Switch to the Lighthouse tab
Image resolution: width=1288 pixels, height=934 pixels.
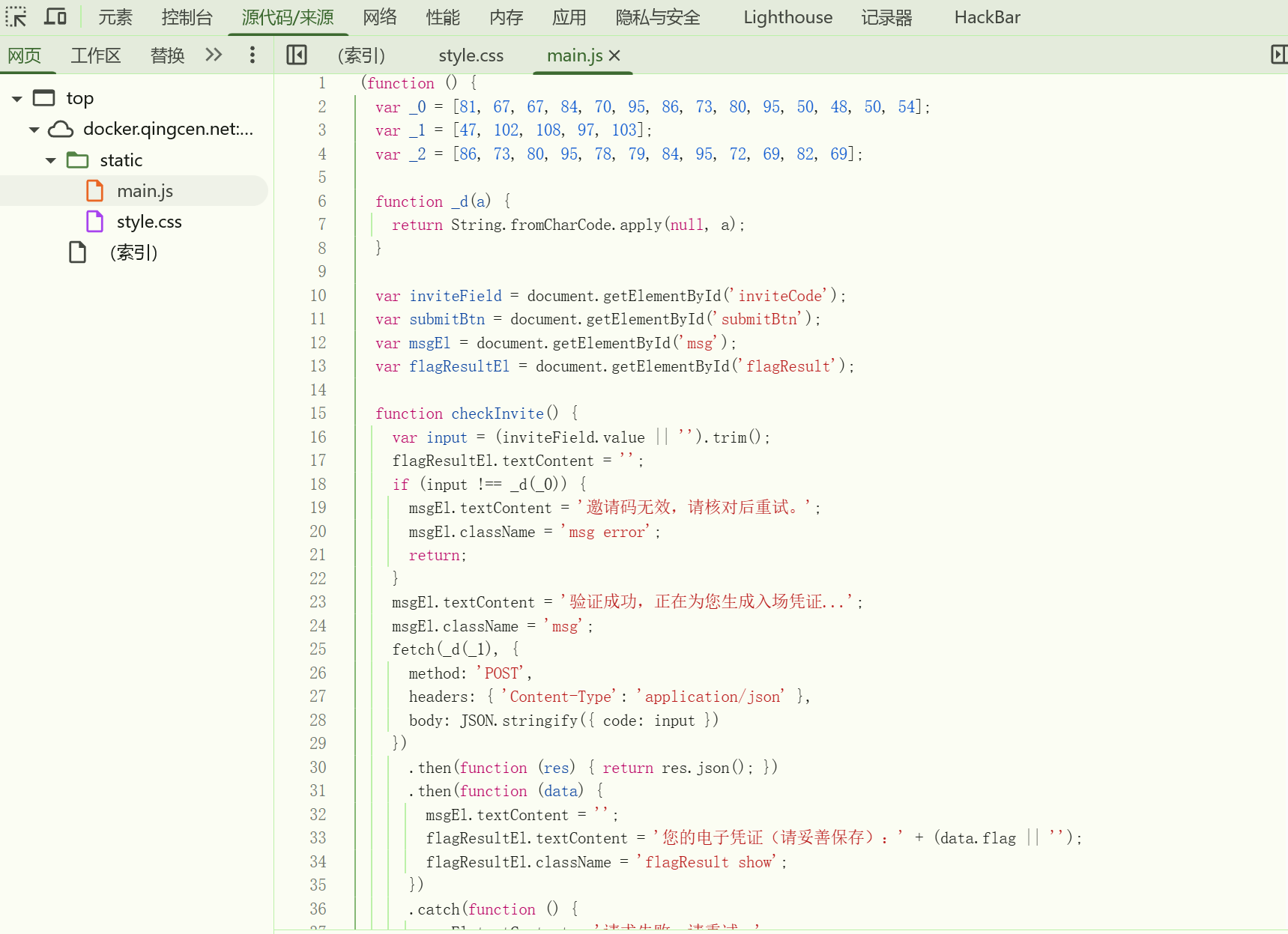787,17
